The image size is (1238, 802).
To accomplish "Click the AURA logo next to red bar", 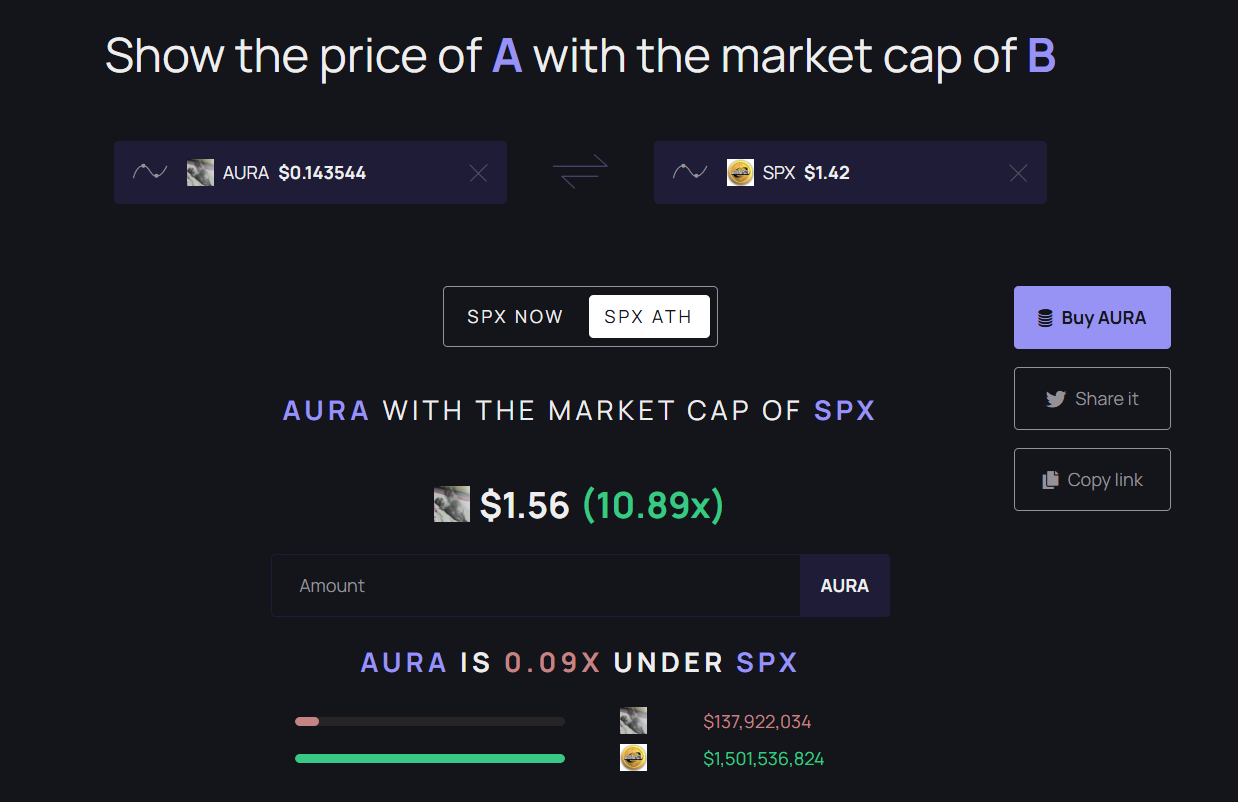I will click(x=633, y=721).
